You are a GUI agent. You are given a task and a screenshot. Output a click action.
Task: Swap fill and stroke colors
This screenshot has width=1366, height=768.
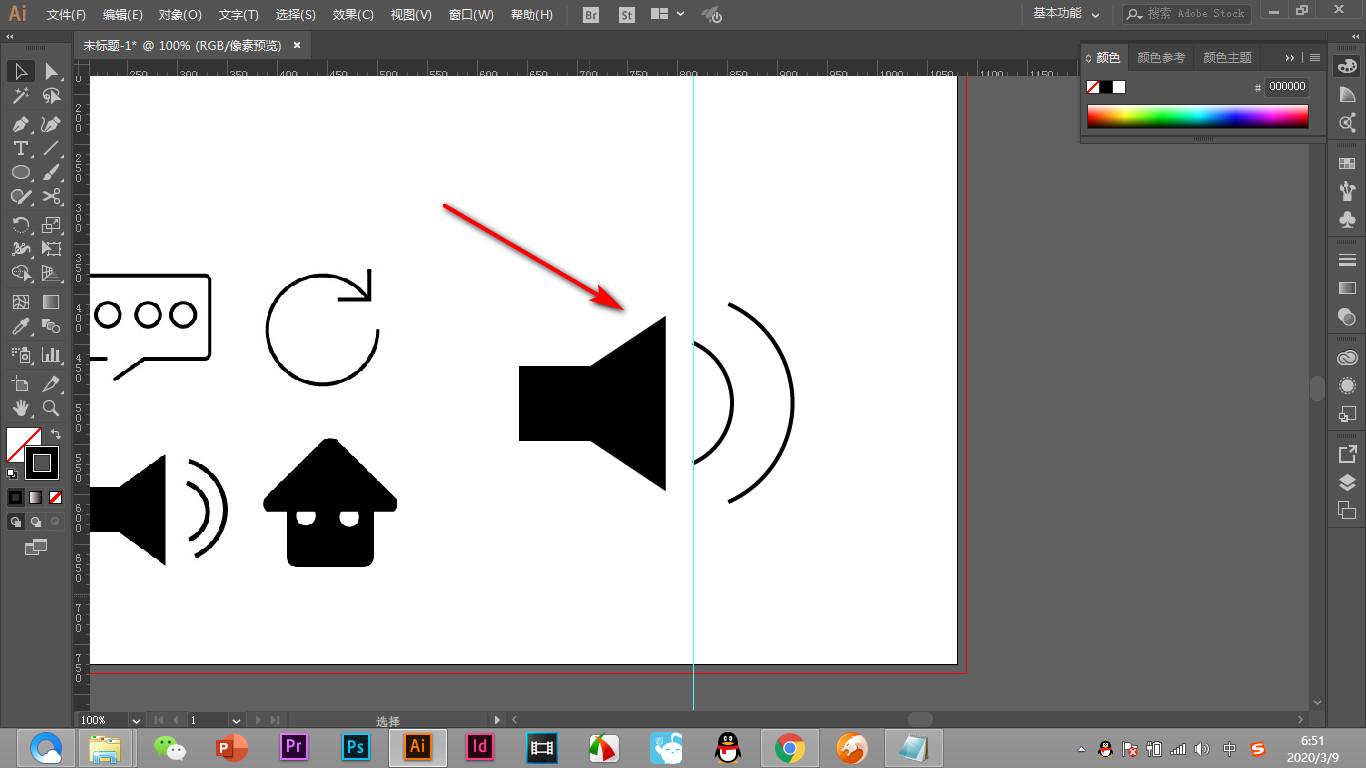click(x=56, y=434)
